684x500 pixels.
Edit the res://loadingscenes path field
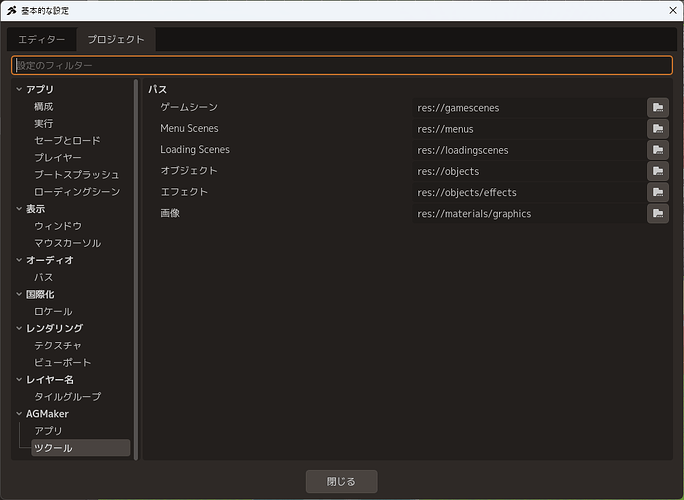pyautogui.click(x=529, y=150)
